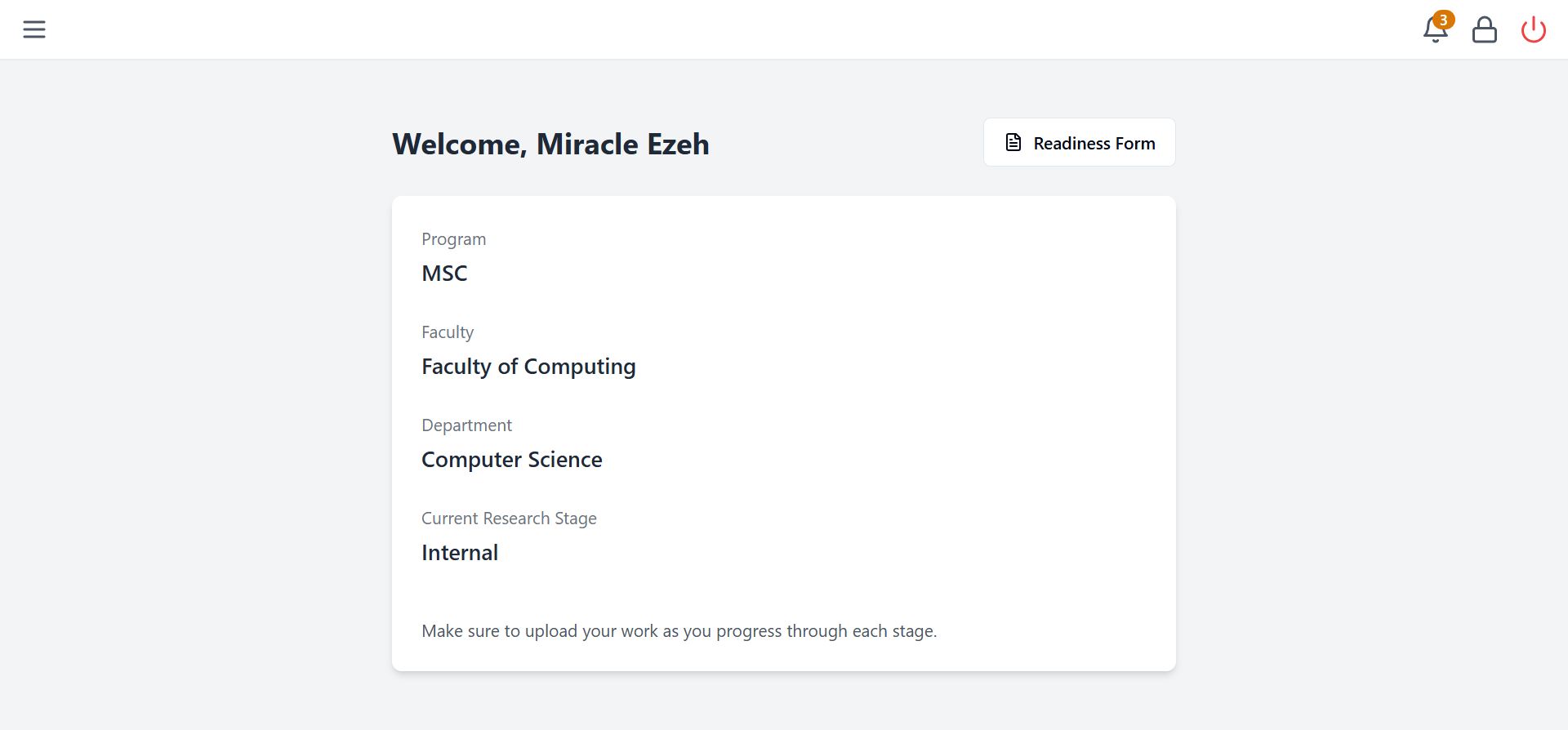Select the MSC program value
The height and width of the screenshot is (730, 1568).
pos(444,274)
